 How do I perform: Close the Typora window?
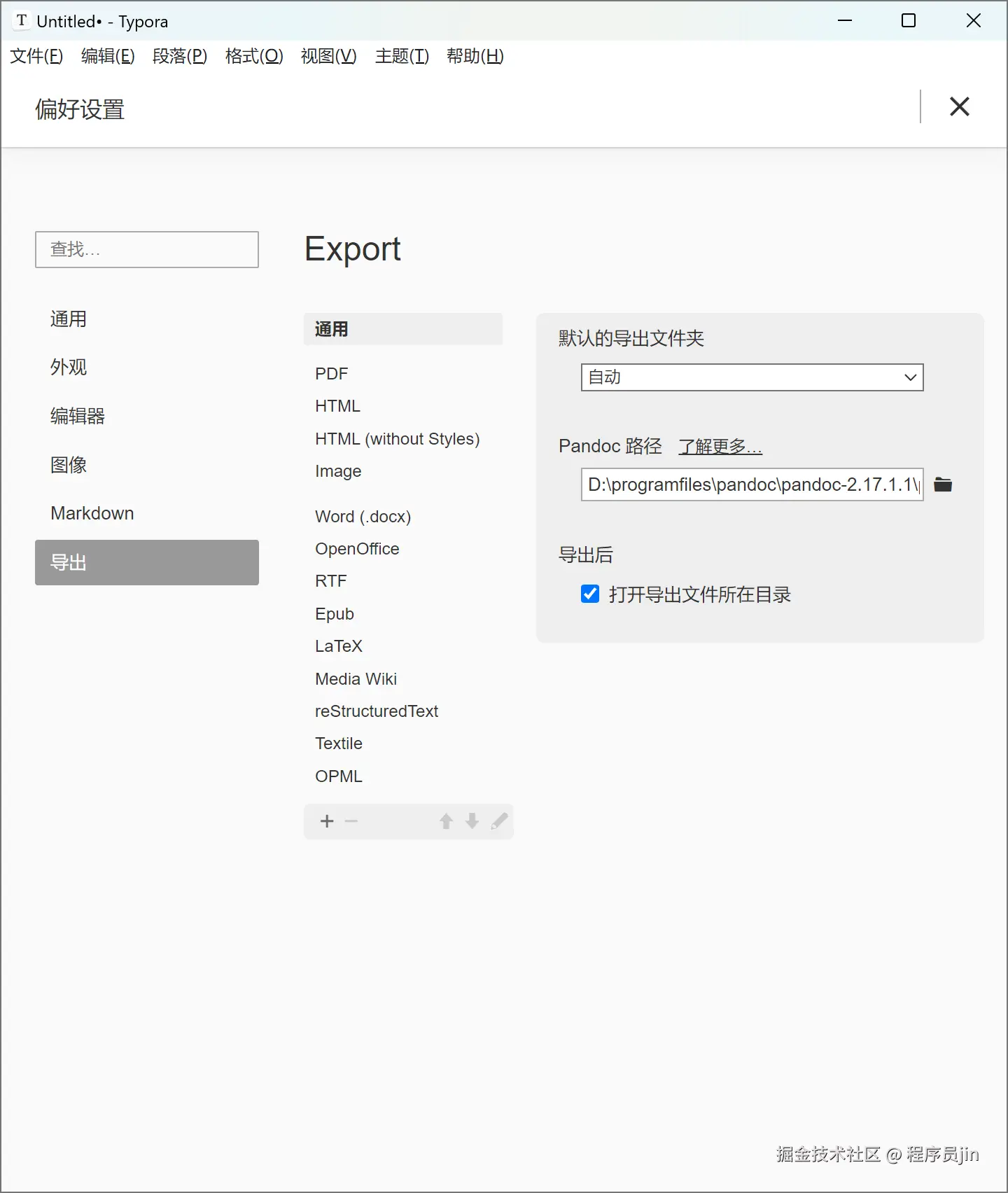point(973,20)
